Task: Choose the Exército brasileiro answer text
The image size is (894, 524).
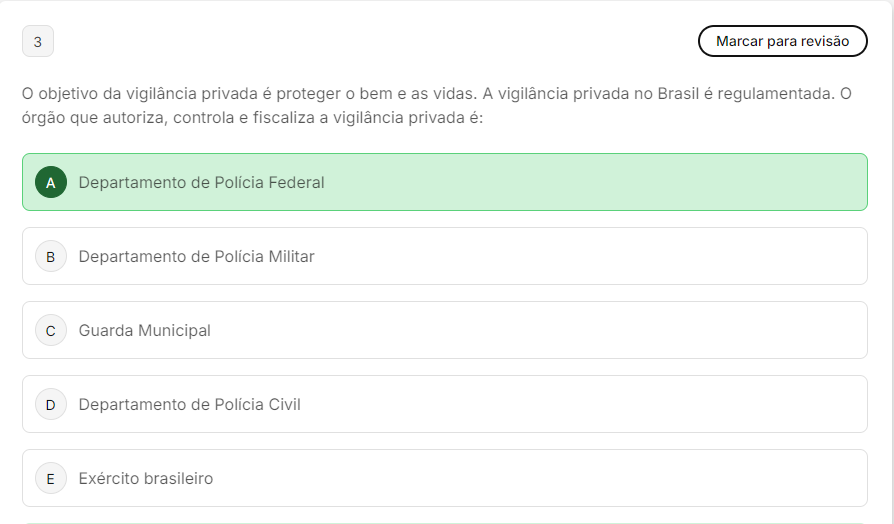Action: pos(146,478)
